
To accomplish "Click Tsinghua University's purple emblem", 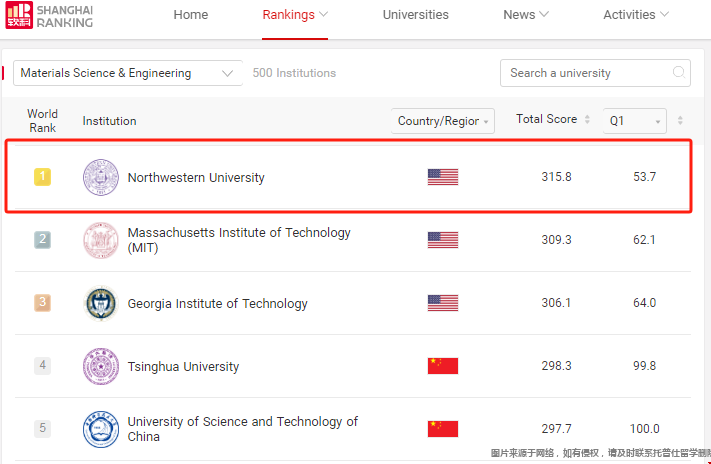I will (101, 366).
